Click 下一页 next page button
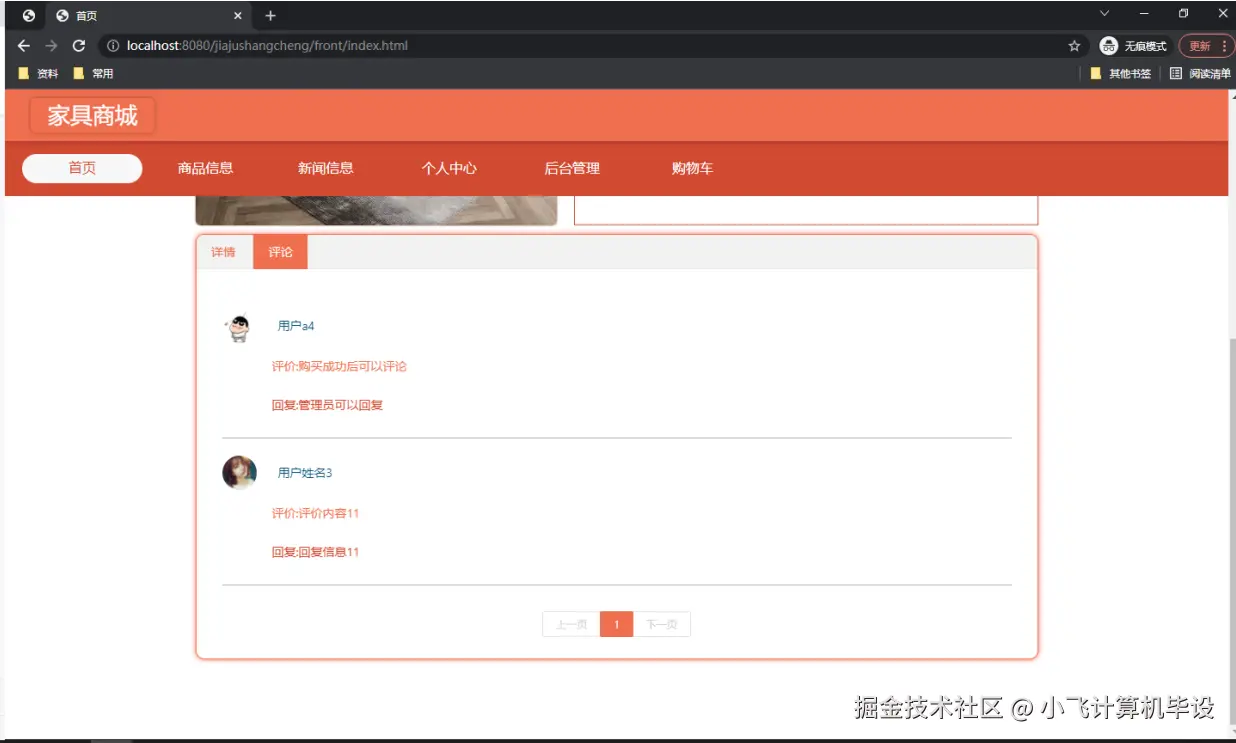 pyautogui.click(x=662, y=624)
